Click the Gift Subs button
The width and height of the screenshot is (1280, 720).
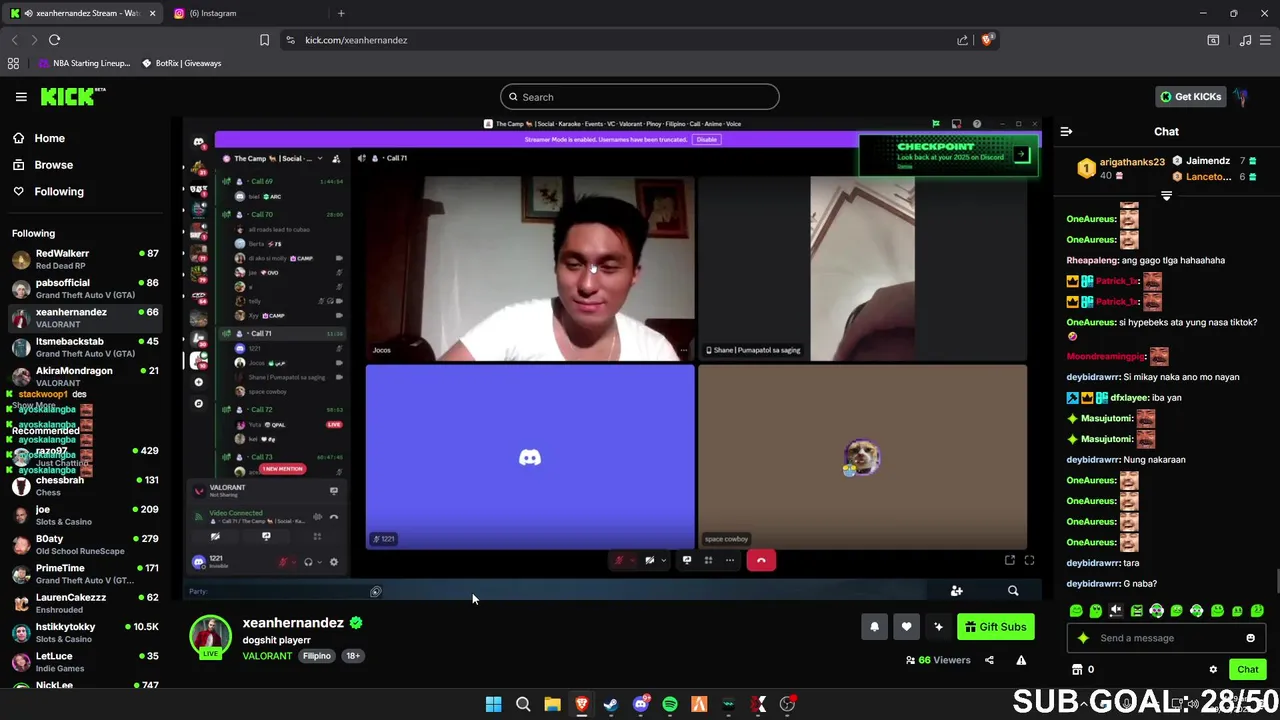[x=995, y=627]
